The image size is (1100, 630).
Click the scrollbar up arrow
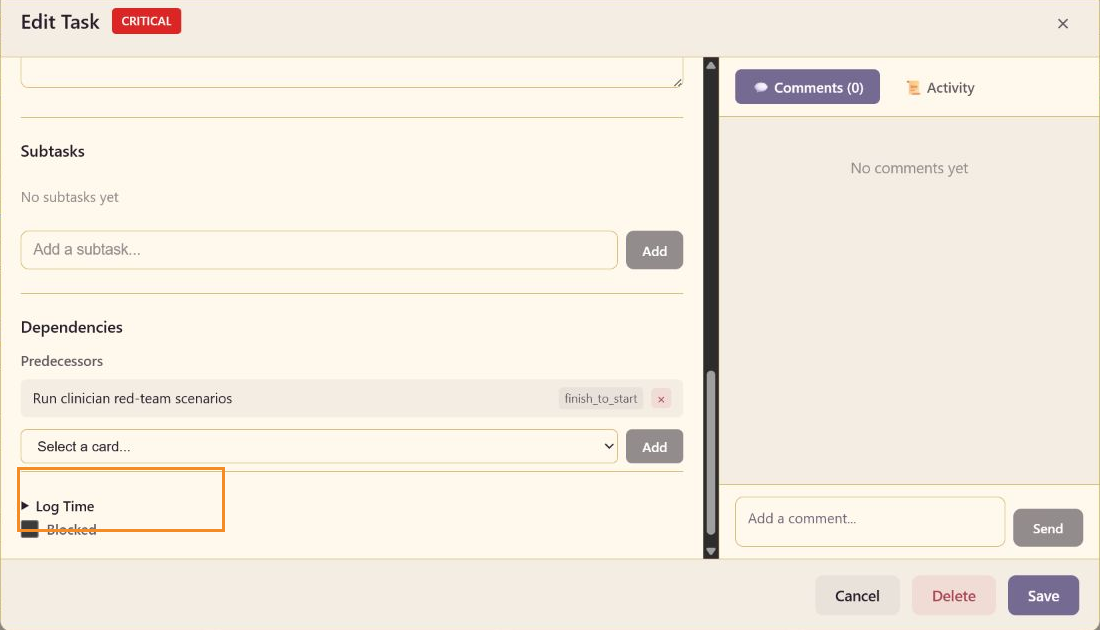(x=711, y=65)
